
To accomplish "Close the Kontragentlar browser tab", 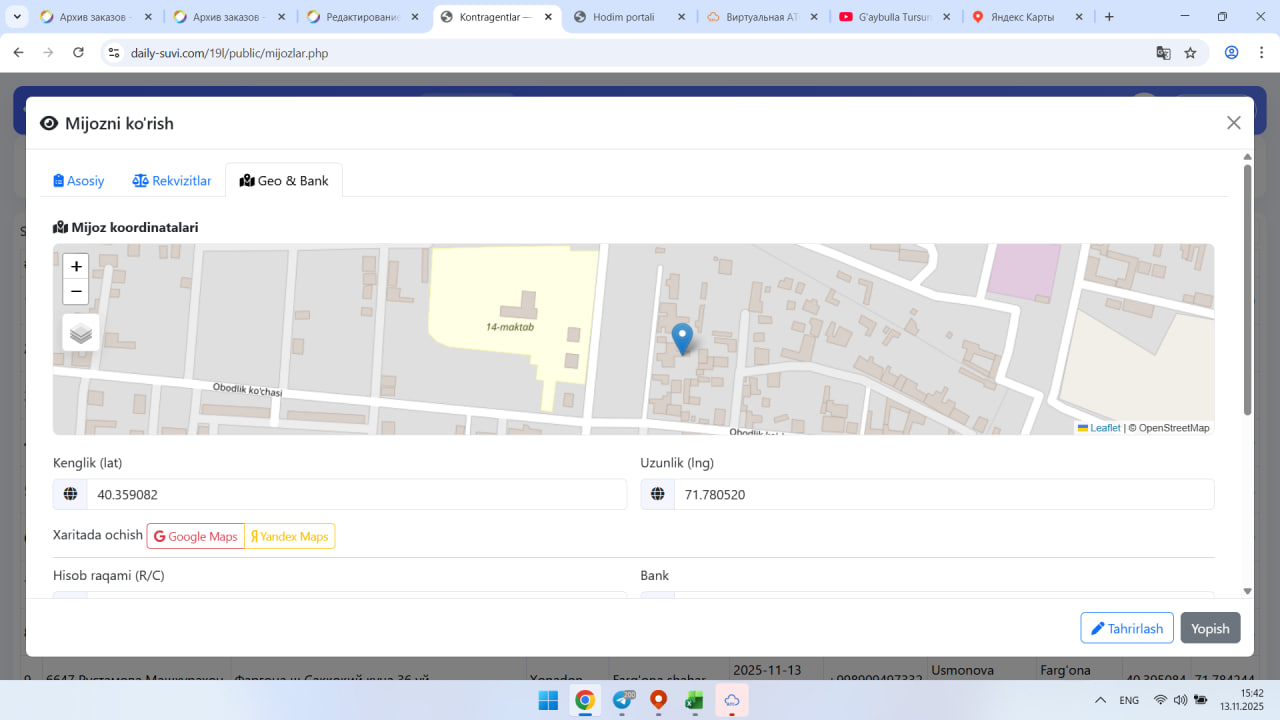I will pos(548,17).
